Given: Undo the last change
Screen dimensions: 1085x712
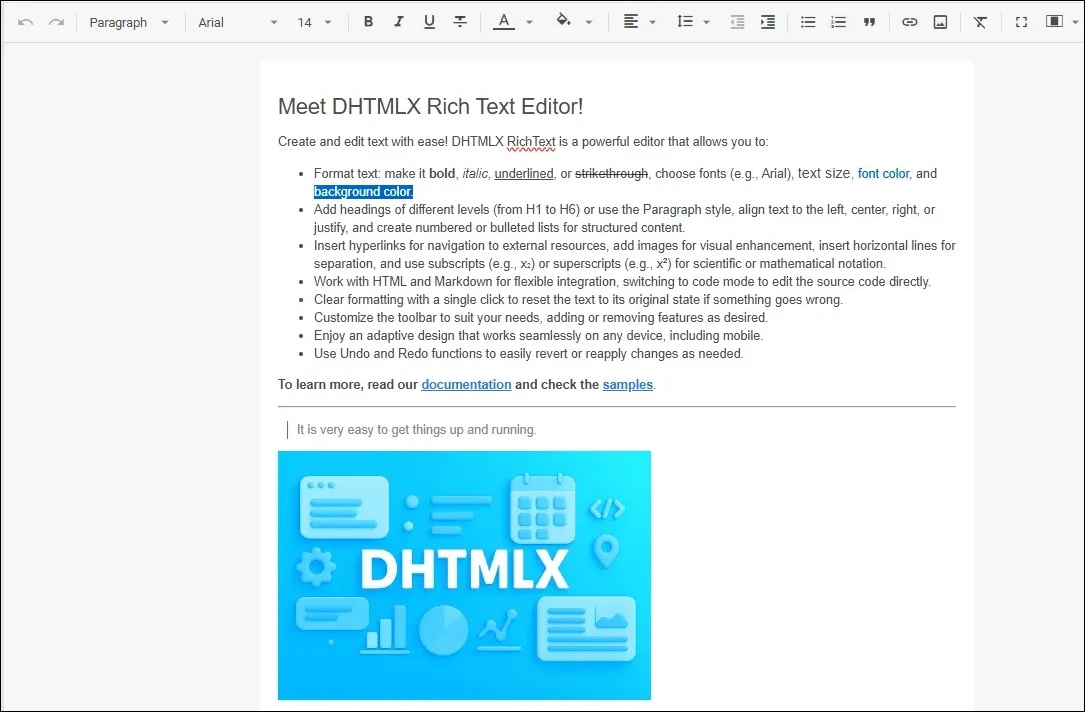Looking at the screenshot, I should coord(26,22).
